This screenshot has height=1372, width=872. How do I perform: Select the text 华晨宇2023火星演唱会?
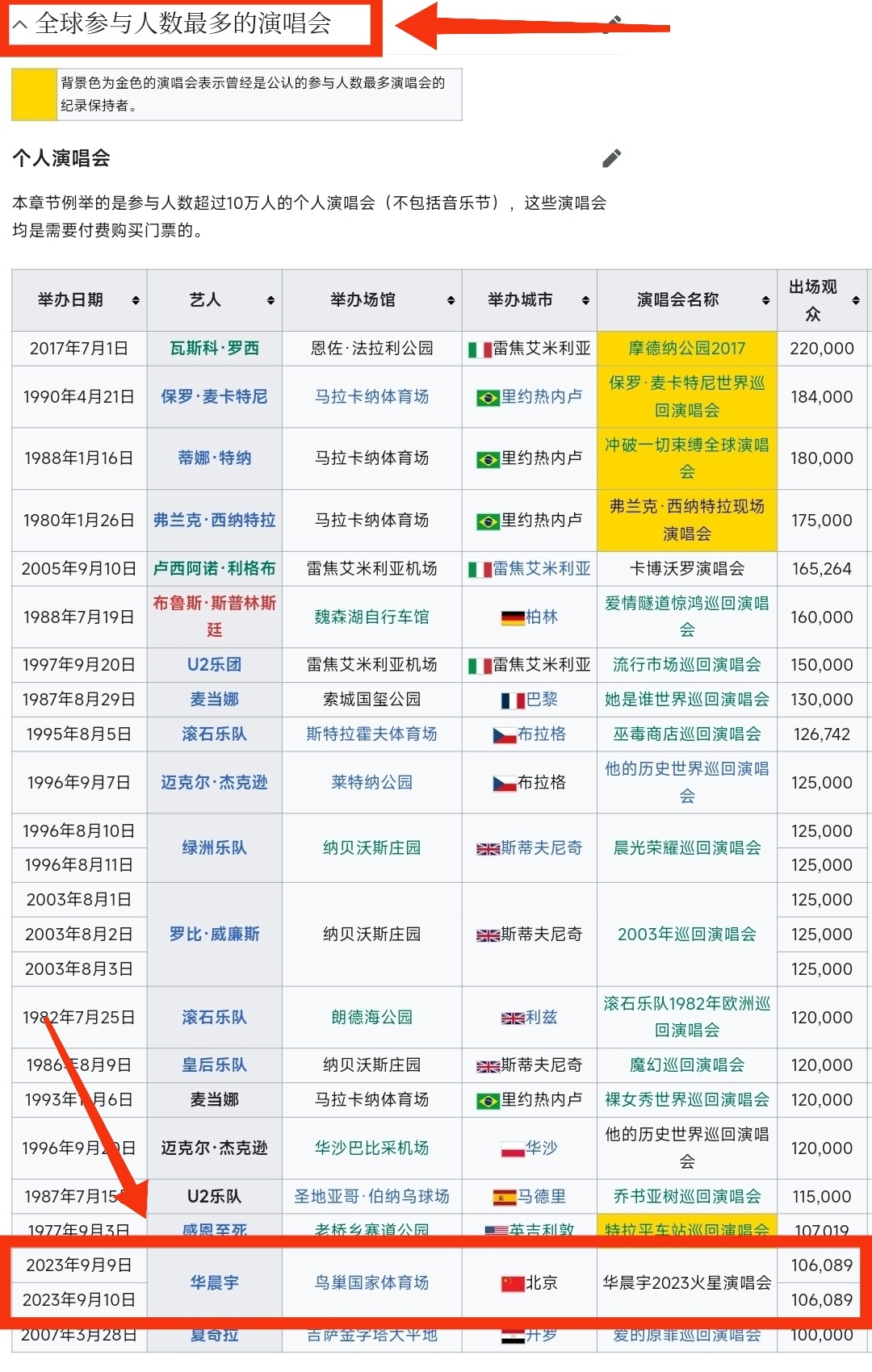pos(687,1282)
